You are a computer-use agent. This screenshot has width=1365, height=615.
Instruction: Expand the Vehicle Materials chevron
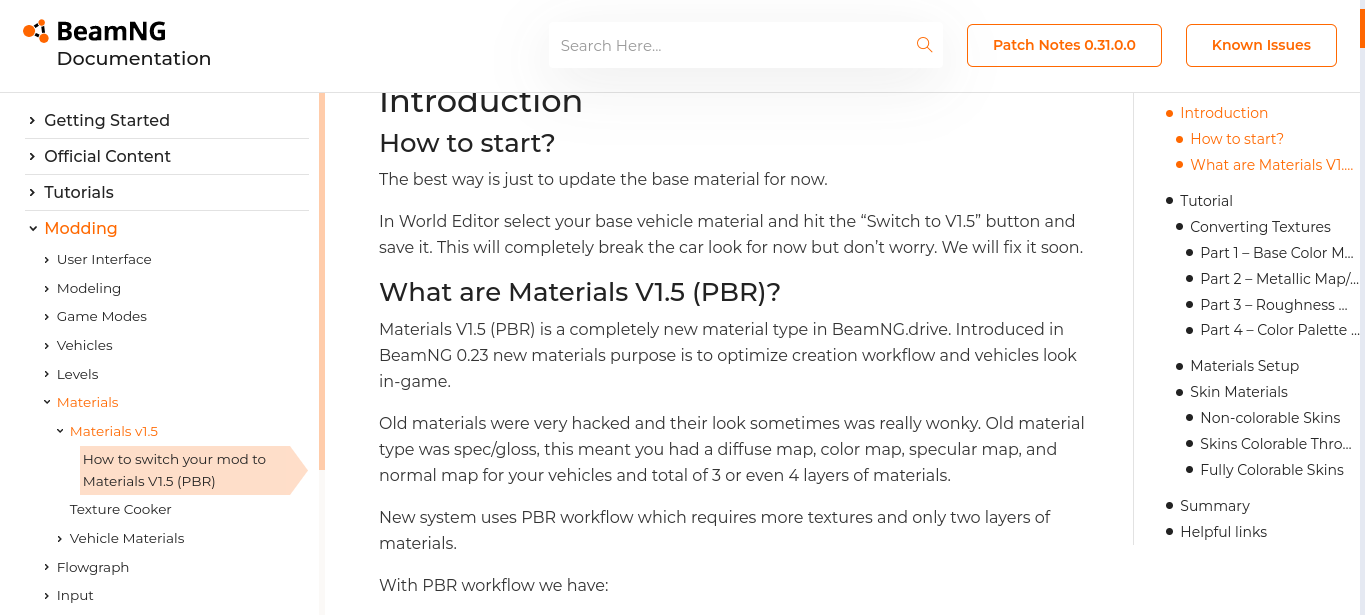[60, 539]
